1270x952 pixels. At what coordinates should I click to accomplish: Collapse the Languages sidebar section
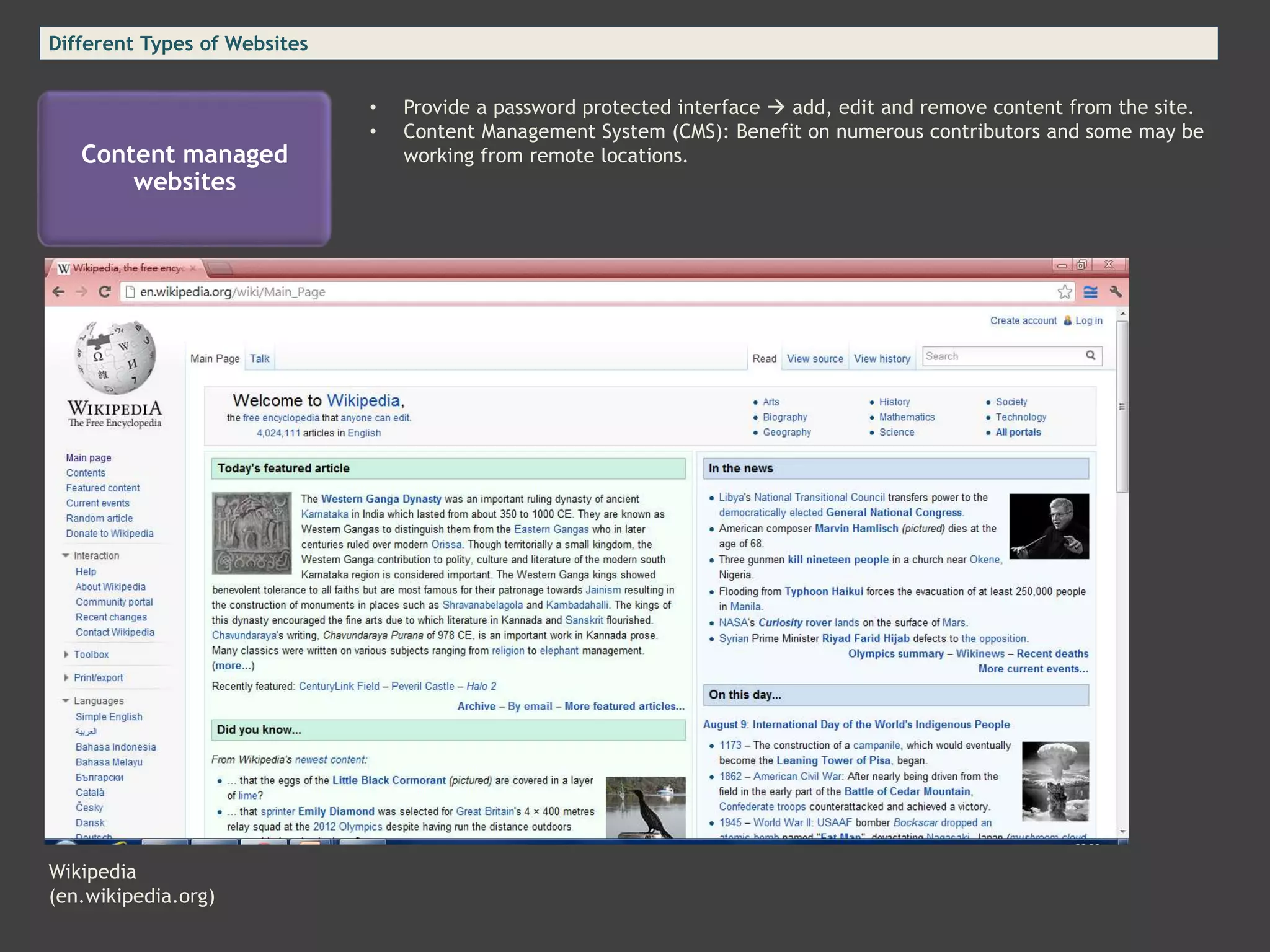66,700
